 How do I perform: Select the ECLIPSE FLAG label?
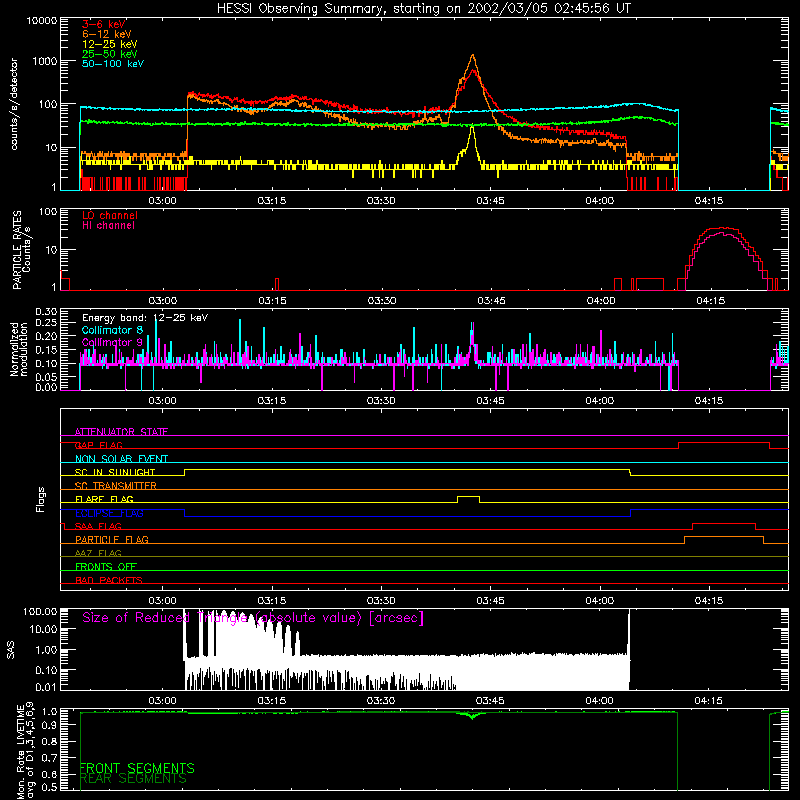click(x=109, y=513)
